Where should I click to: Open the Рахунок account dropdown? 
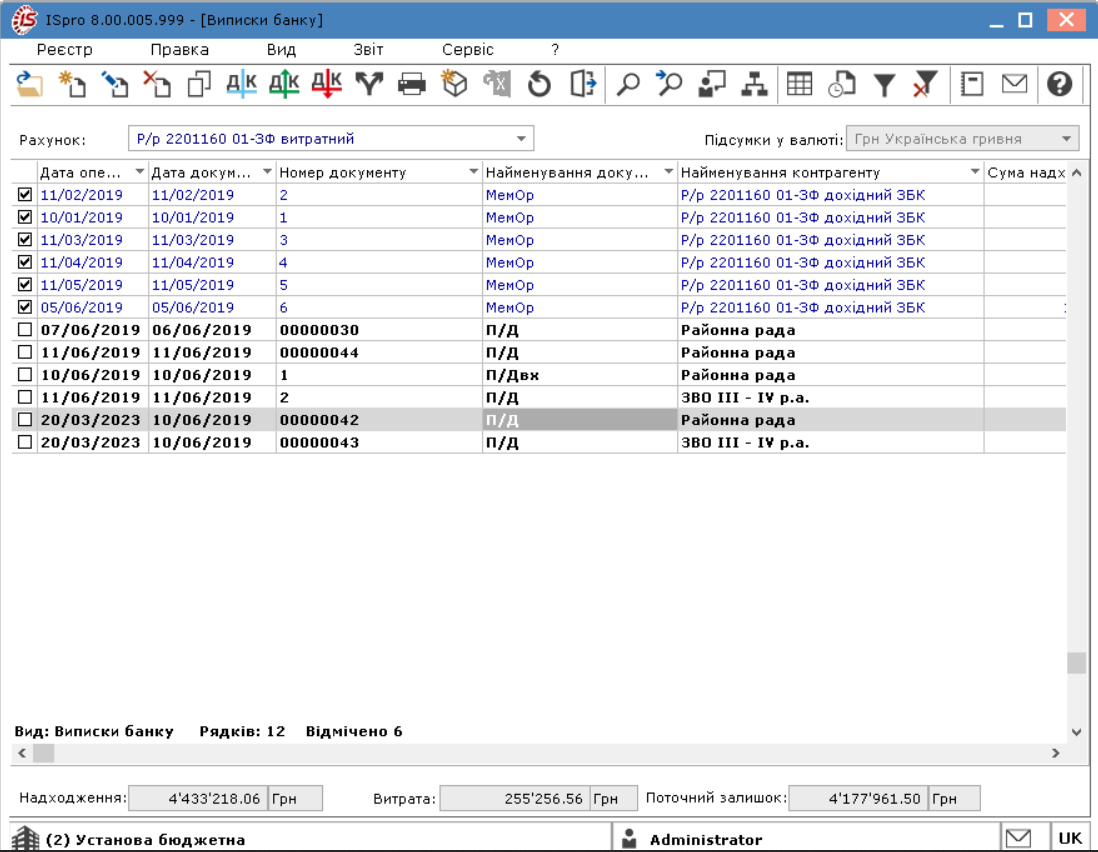tap(521, 139)
